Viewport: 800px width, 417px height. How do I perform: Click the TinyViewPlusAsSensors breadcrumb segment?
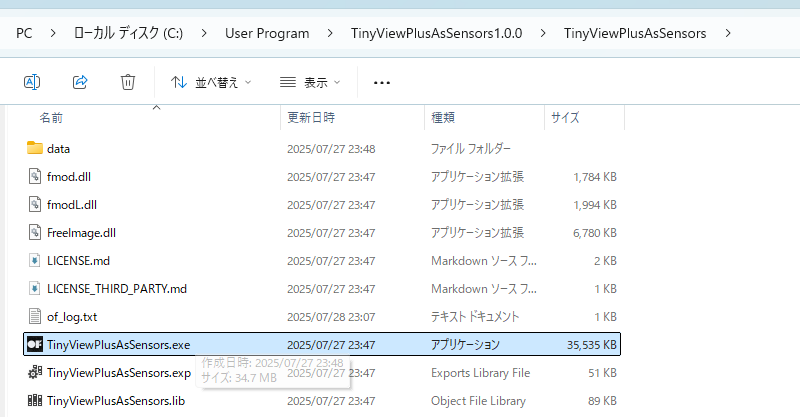point(635,33)
